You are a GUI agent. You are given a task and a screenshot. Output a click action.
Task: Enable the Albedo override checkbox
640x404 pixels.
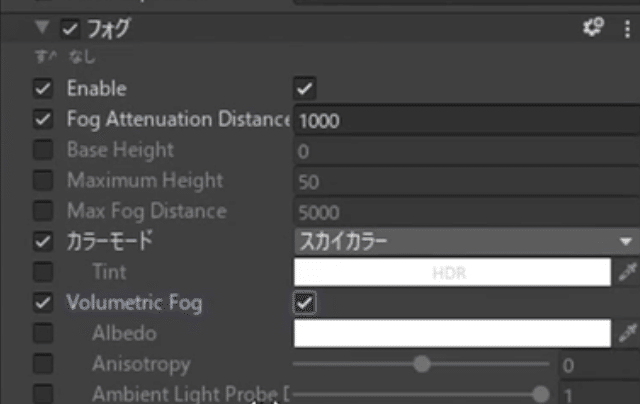tap(43, 333)
